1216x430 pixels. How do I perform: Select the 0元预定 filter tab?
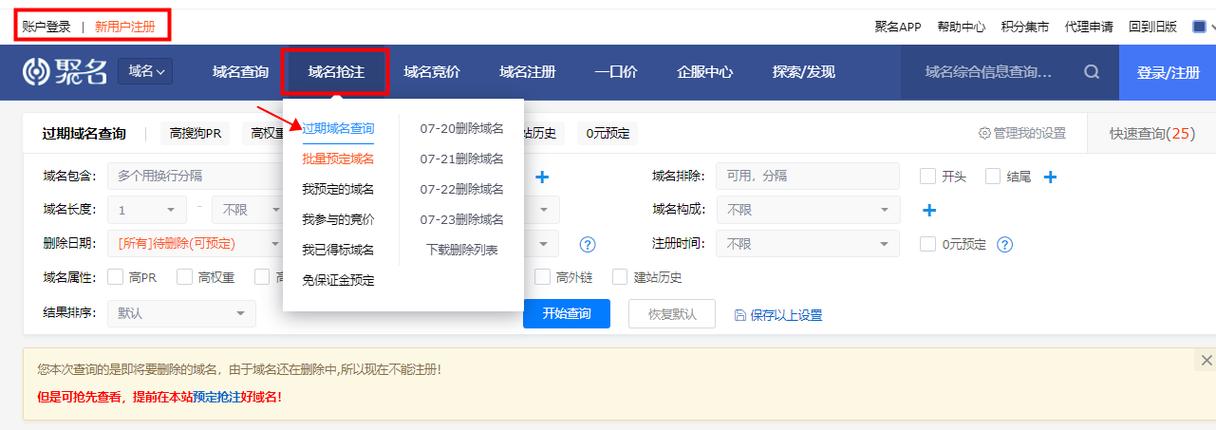pos(607,133)
